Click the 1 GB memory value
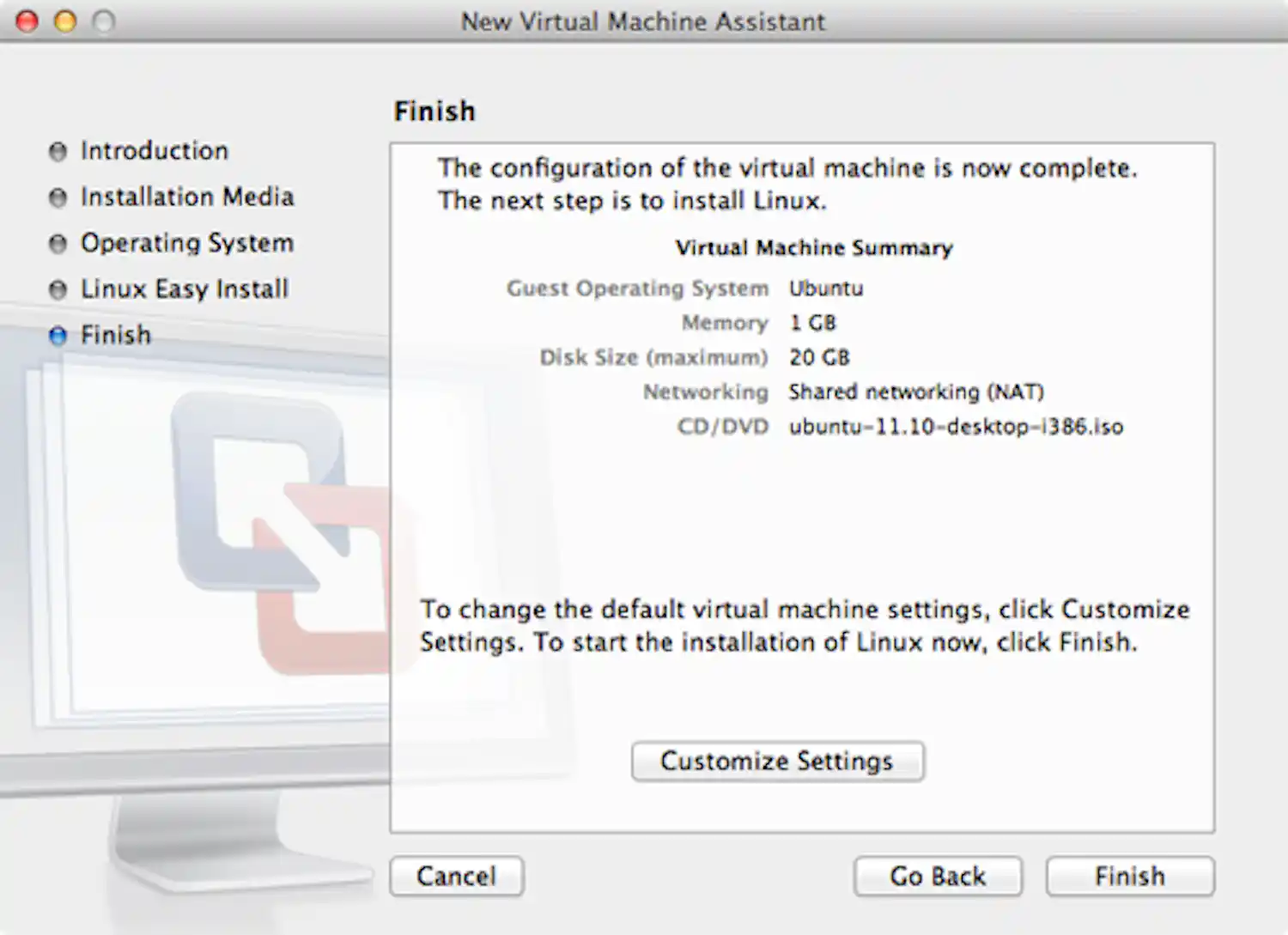 812,323
